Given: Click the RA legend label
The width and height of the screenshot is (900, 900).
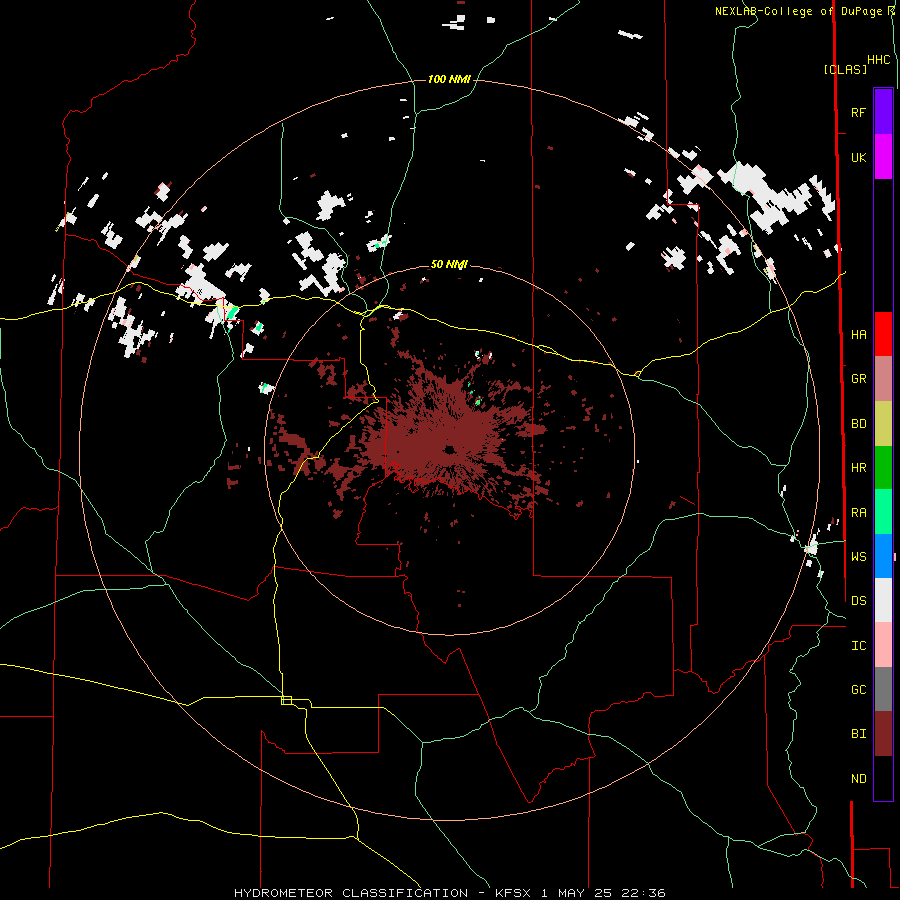Looking at the screenshot, I should click(859, 513).
